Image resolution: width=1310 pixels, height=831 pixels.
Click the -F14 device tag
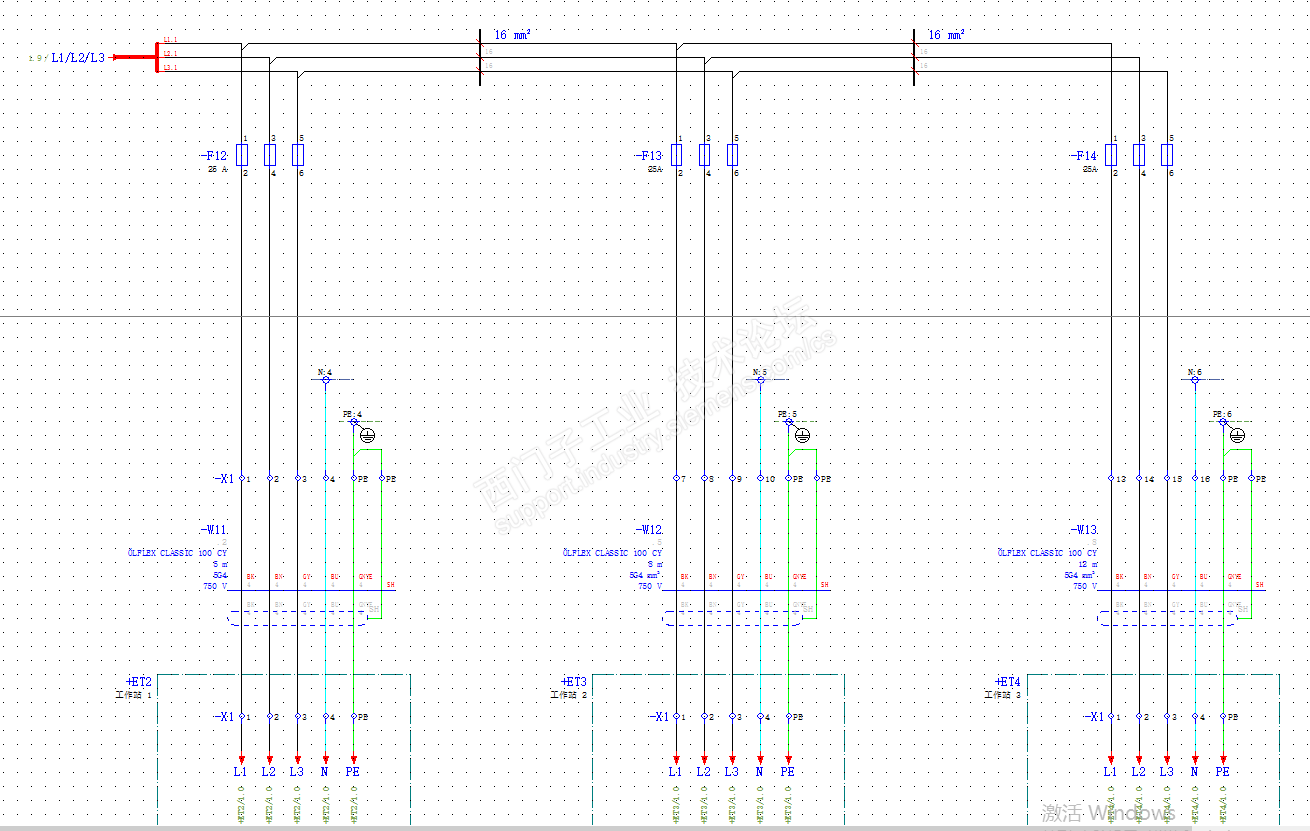[1083, 156]
